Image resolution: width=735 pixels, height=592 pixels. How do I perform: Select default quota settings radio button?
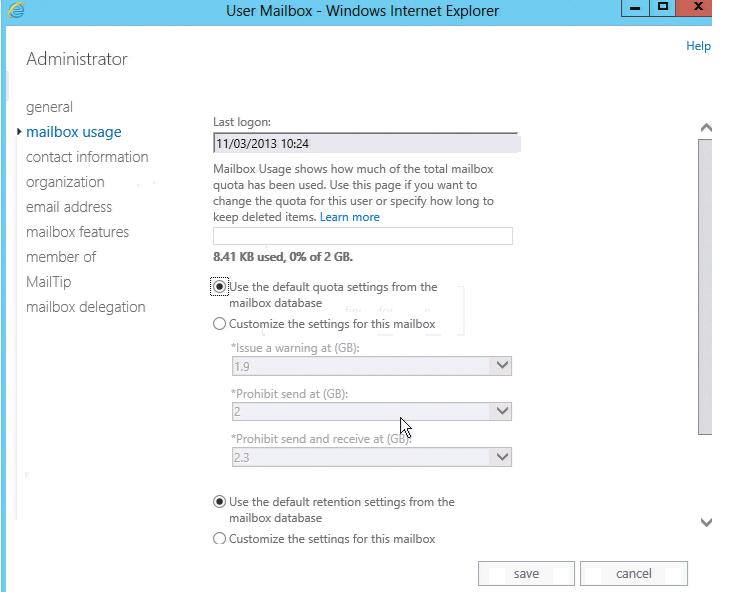pos(220,287)
